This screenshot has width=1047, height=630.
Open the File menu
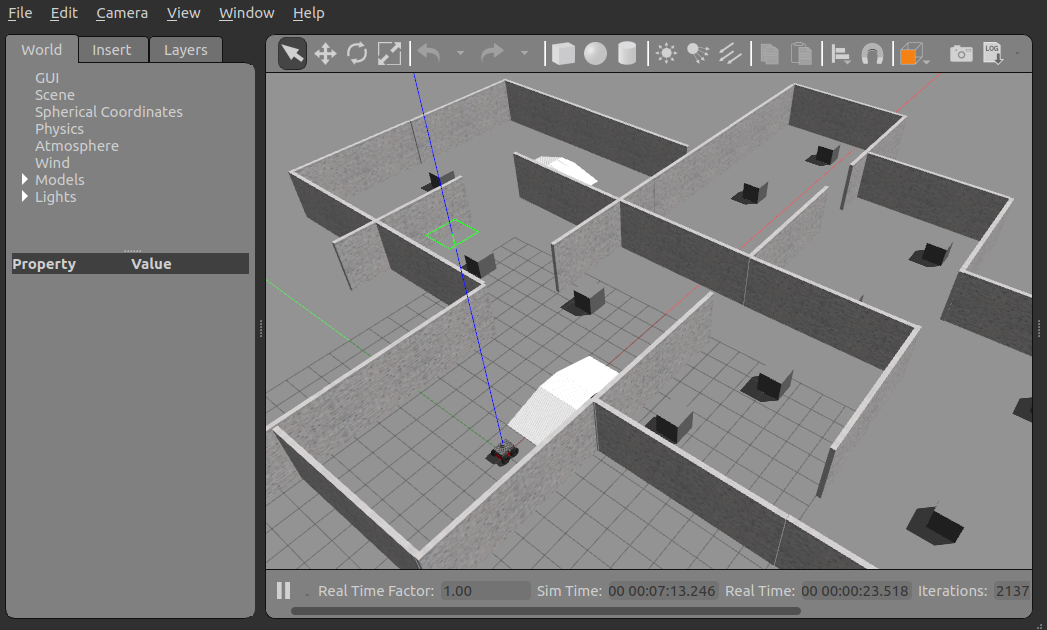(20, 13)
